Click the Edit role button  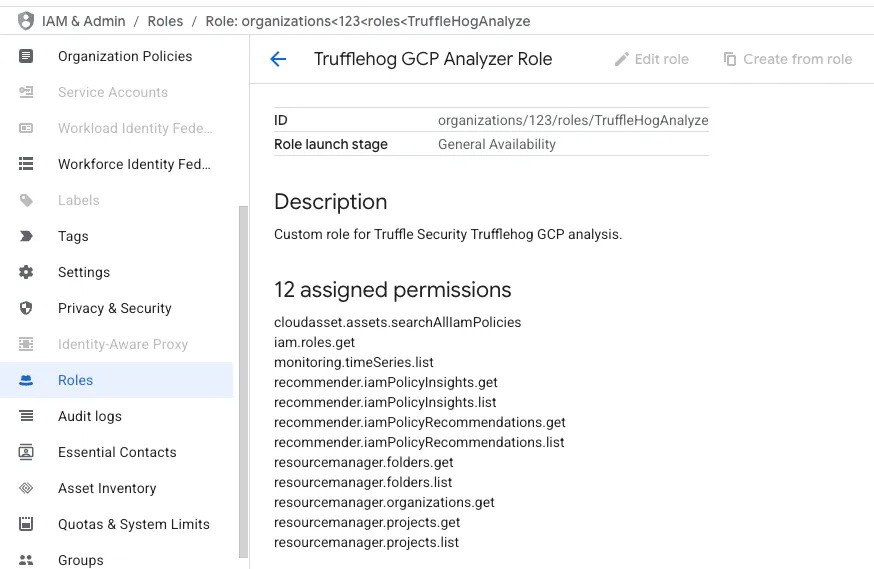click(652, 59)
